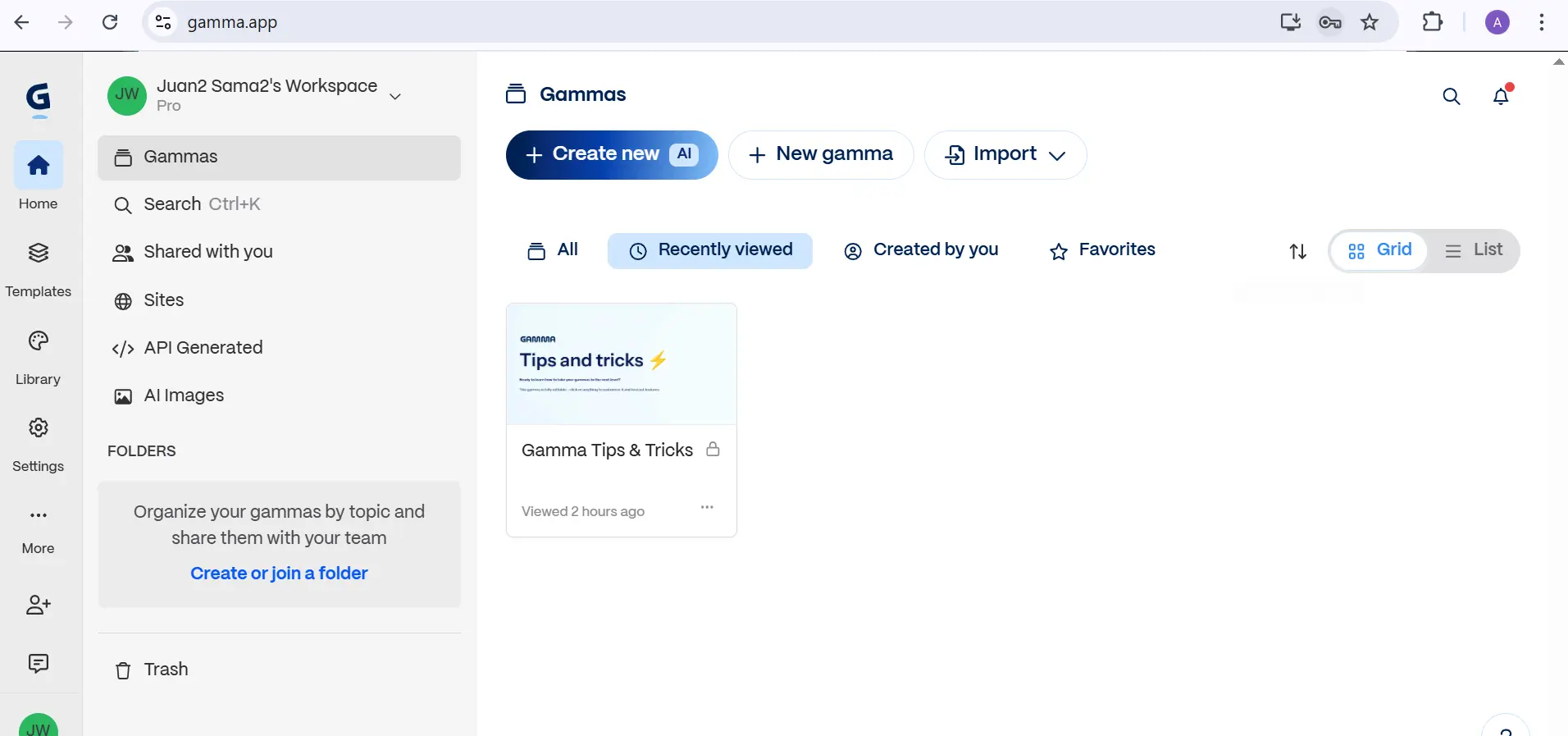This screenshot has width=1568, height=736.
Task: Click the lock icon on Gamma Tips card
Action: coord(713,449)
